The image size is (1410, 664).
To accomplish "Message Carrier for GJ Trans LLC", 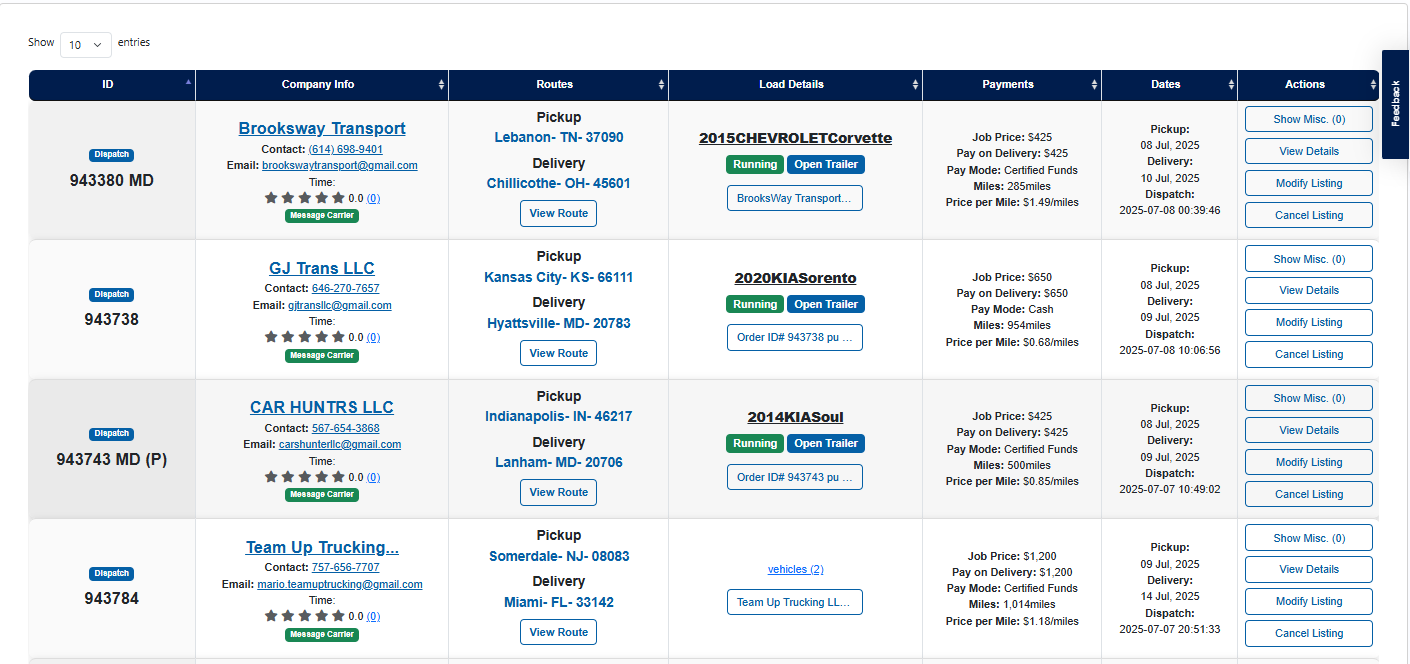I will point(322,355).
